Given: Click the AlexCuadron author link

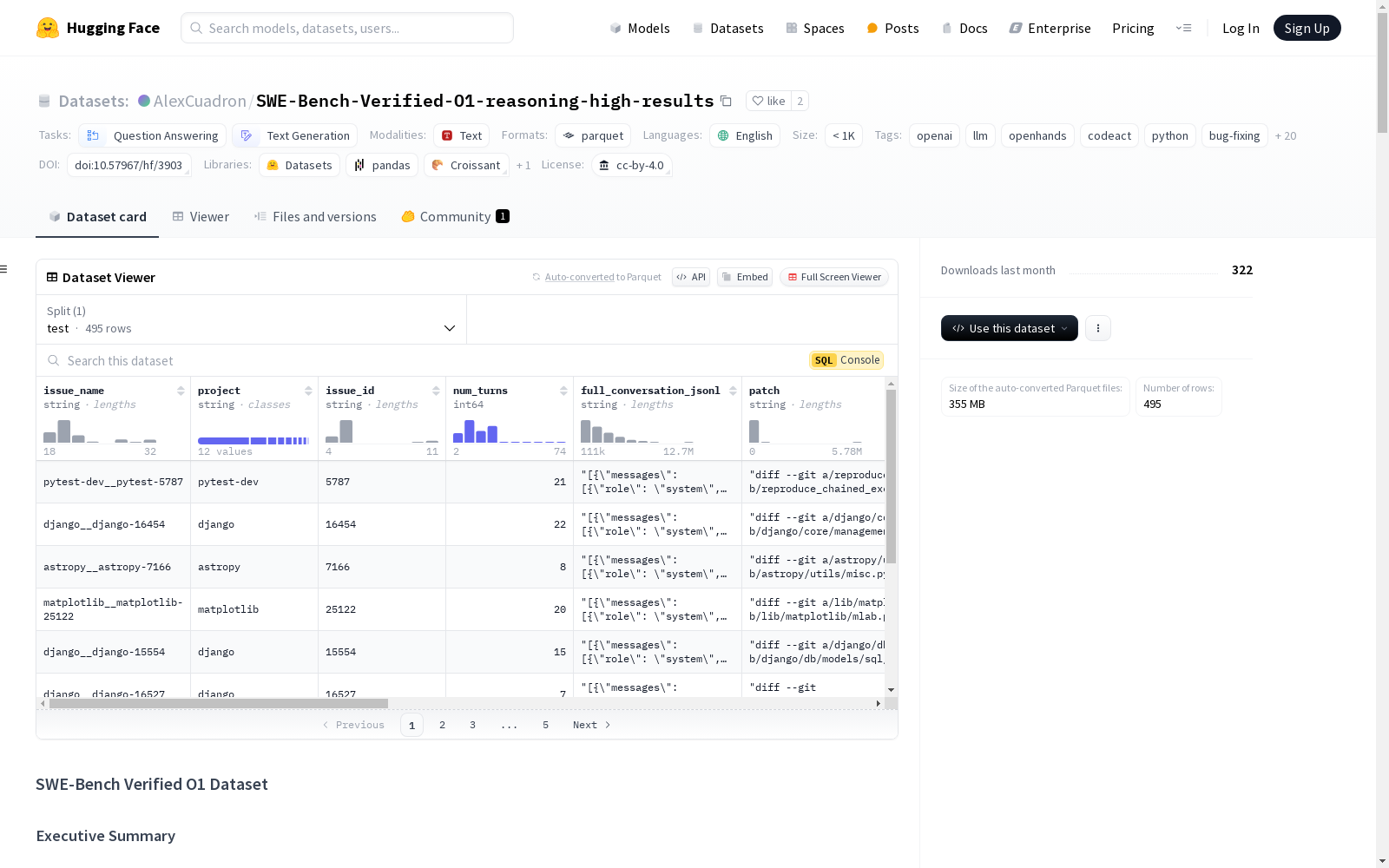Looking at the screenshot, I should pos(200,101).
